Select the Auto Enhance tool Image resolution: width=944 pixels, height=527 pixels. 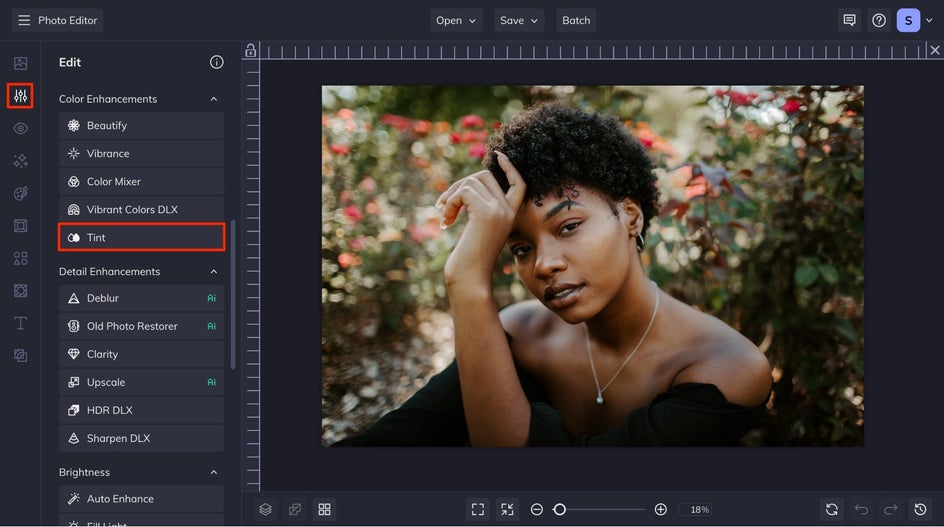point(141,499)
